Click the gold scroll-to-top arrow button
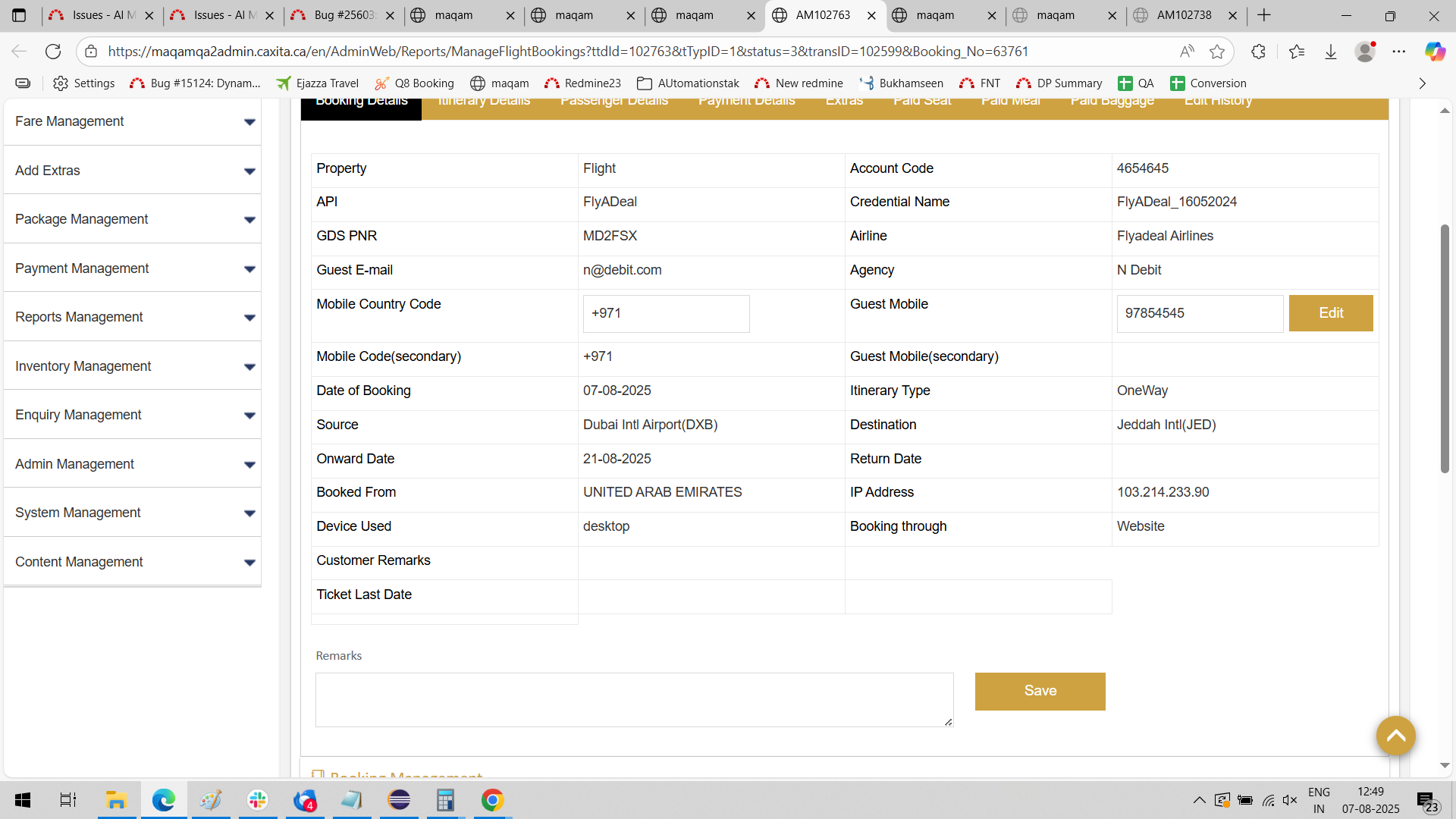The image size is (1456, 819). click(1395, 736)
